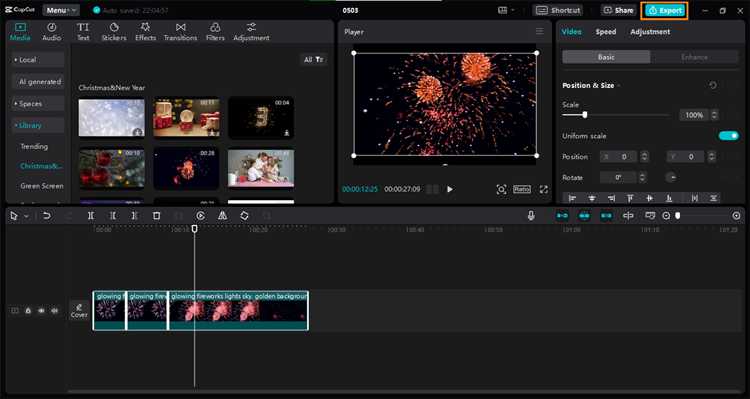Expand the Spaces section
The image size is (750, 399).
pos(38,103)
